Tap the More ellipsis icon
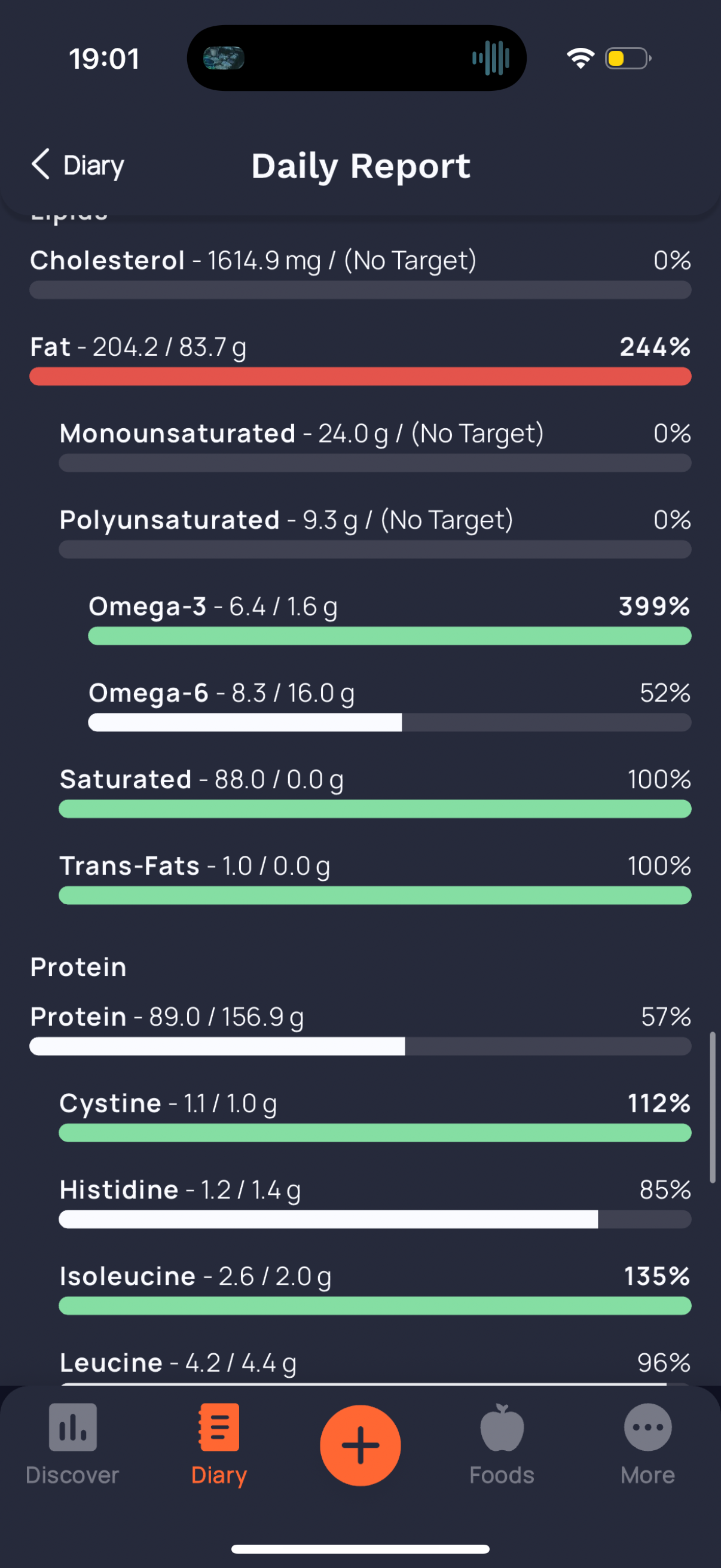Image resolution: width=721 pixels, height=1568 pixels. pos(647,1427)
